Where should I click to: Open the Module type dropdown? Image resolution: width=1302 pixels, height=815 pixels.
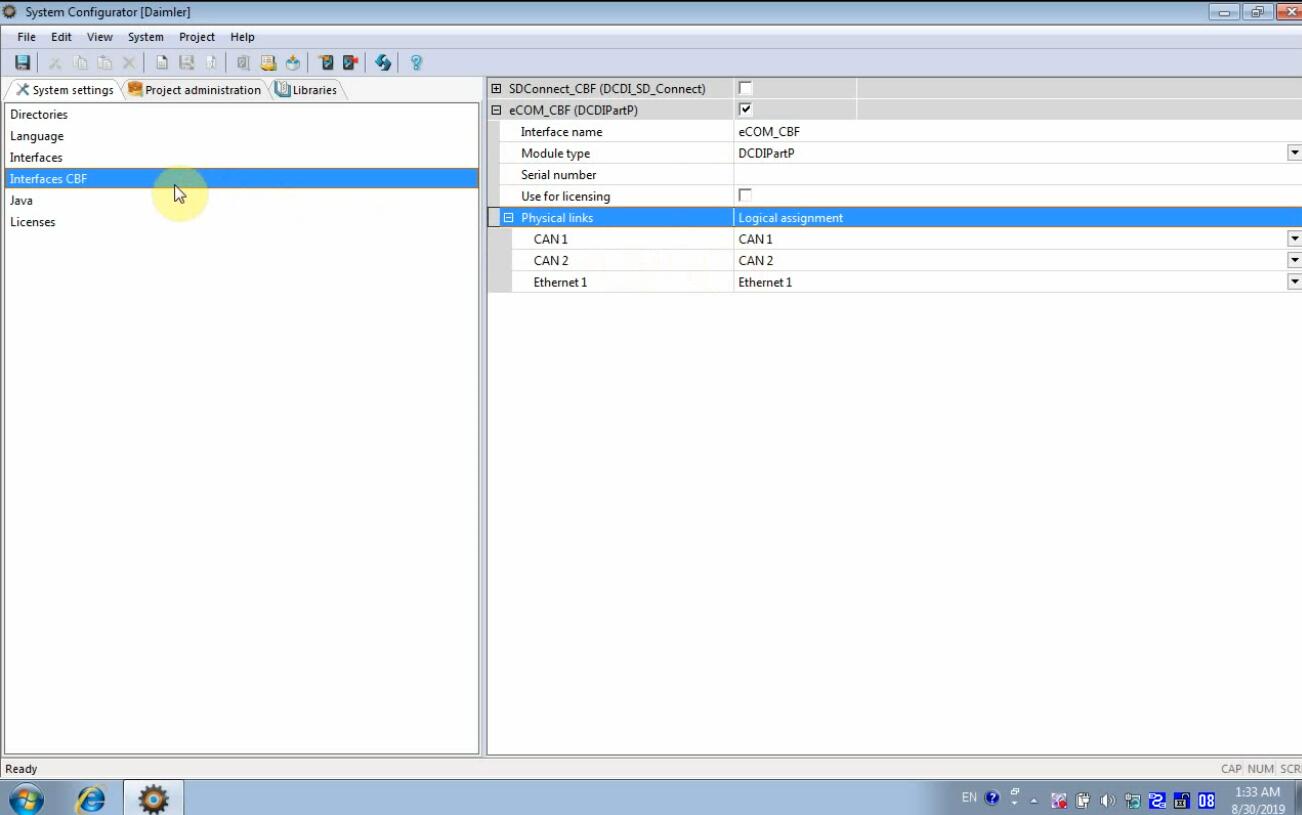coord(1294,153)
